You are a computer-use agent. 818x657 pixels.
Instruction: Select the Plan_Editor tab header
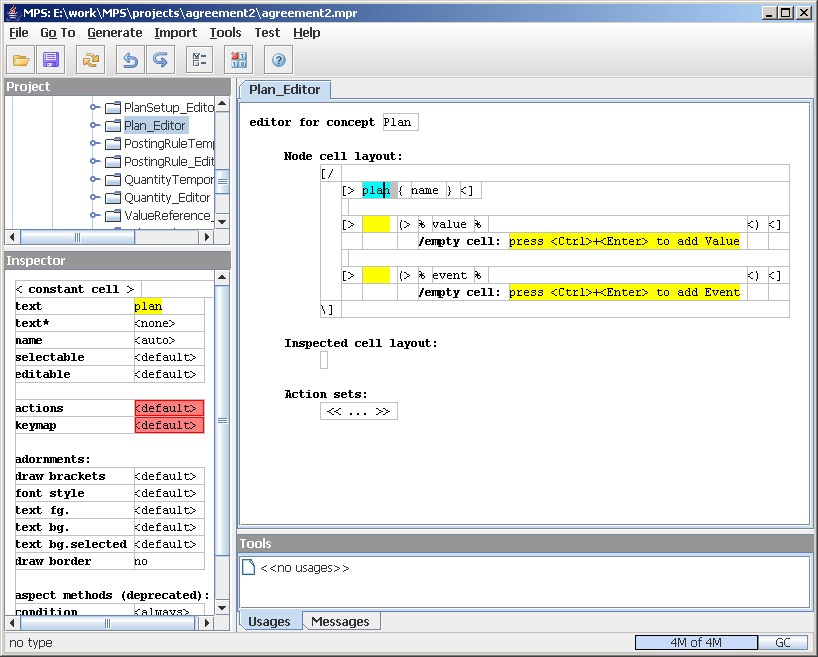point(285,89)
